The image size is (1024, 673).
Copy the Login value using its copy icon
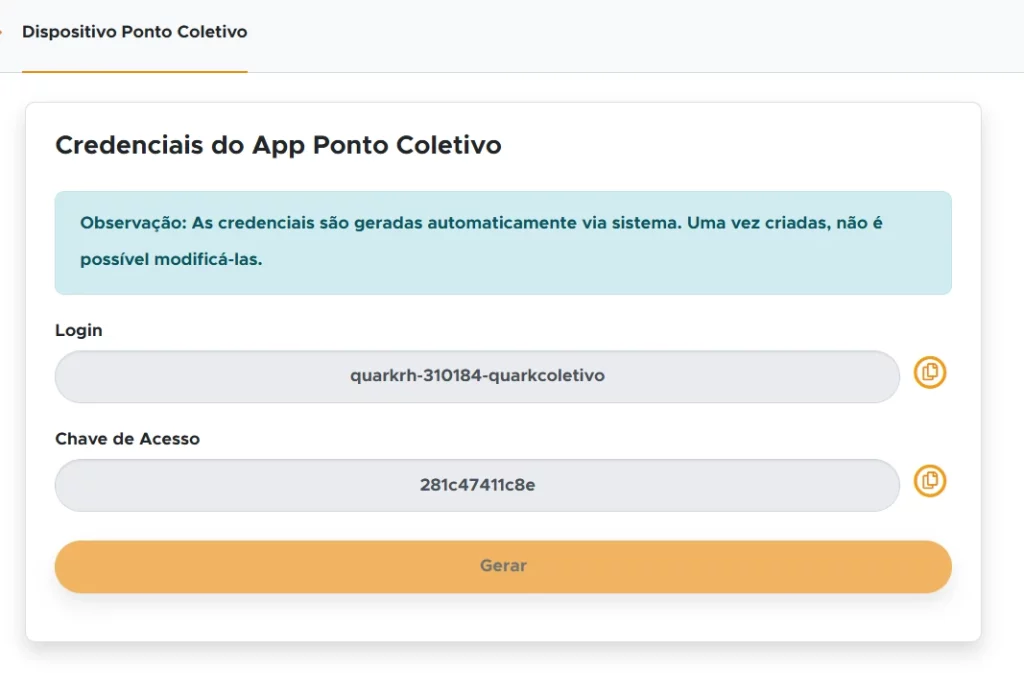pyautogui.click(x=930, y=373)
